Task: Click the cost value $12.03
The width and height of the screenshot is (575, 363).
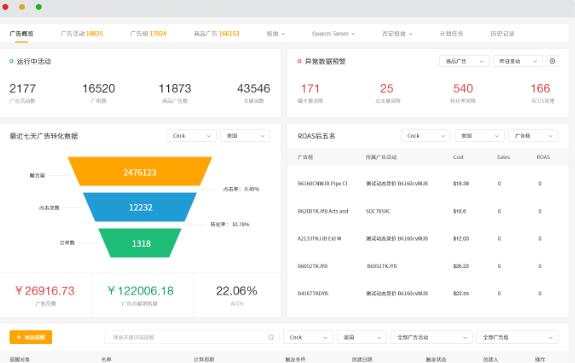Action: [x=461, y=238]
